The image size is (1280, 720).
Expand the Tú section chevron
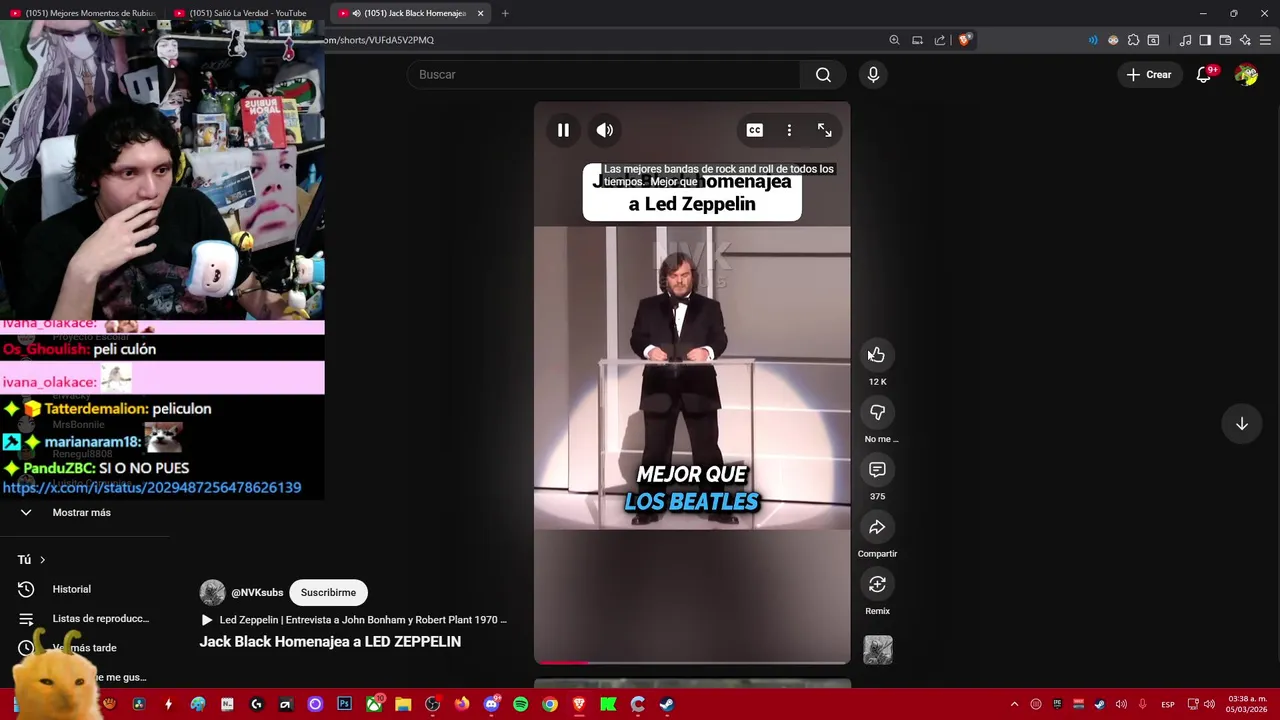coord(42,560)
